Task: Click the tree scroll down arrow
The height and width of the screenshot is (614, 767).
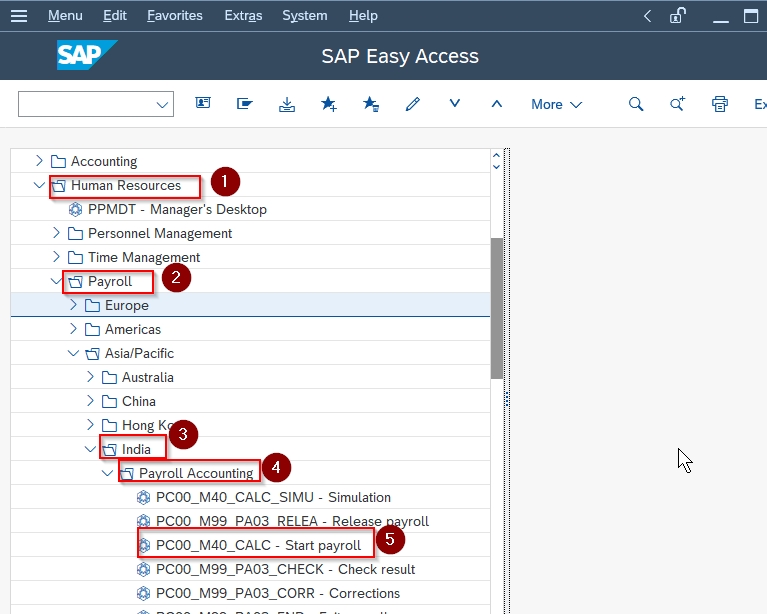Action: point(496,167)
